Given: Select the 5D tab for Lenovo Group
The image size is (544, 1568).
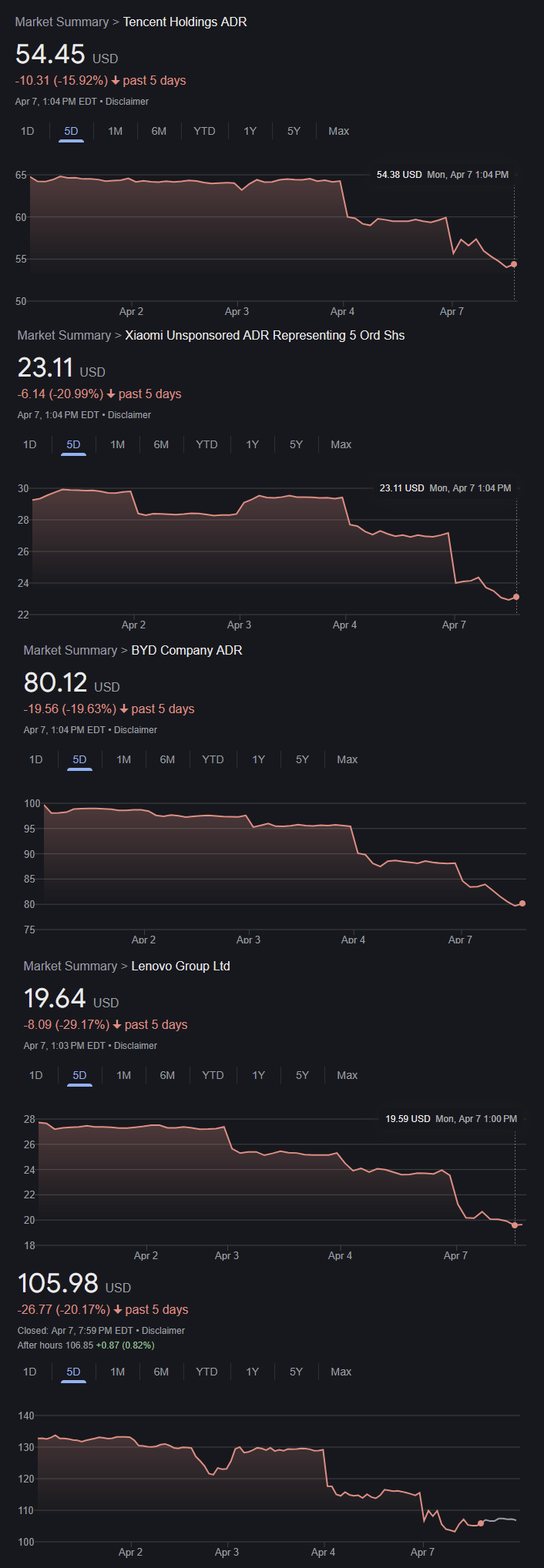Looking at the screenshot, I should pos(79,1075).
